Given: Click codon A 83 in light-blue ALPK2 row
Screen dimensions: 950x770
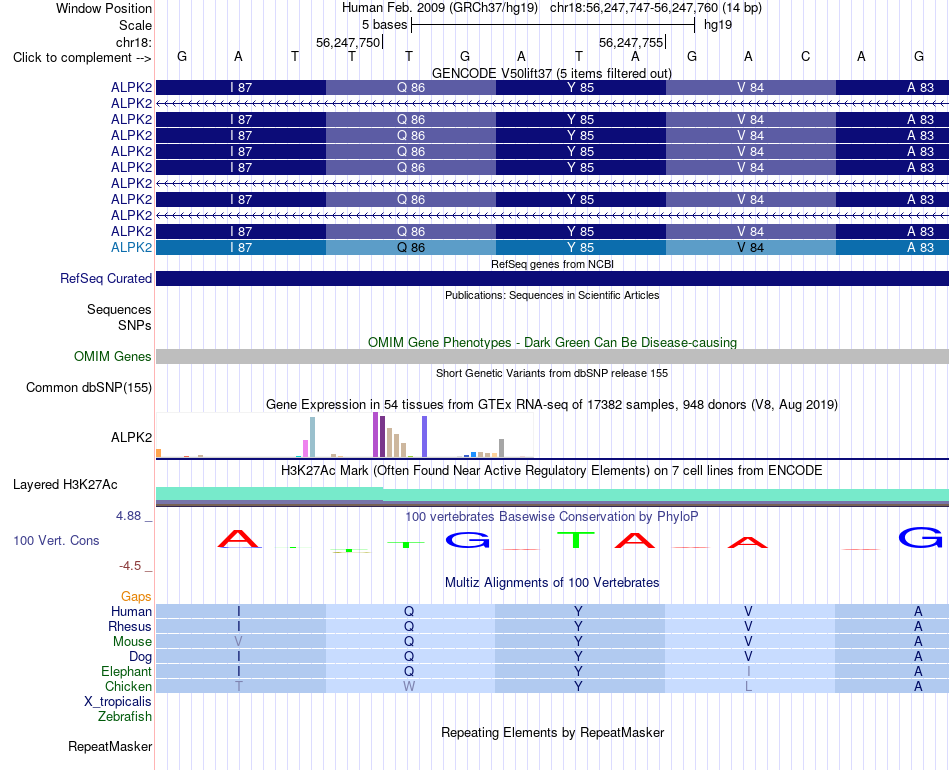Looking at the screenshot, I should tap(892, 247).
